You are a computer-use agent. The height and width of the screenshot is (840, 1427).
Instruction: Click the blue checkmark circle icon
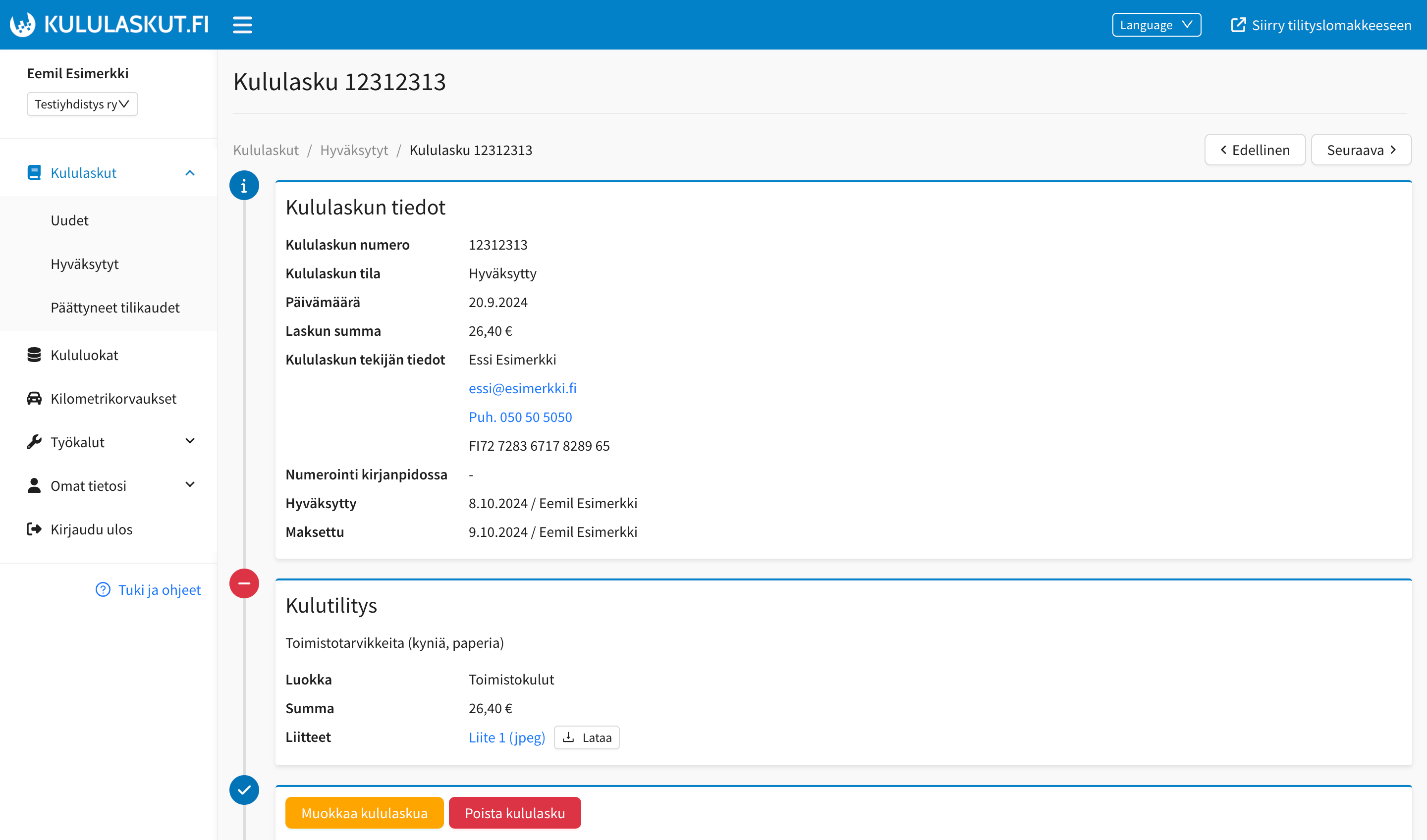(244, 789)
